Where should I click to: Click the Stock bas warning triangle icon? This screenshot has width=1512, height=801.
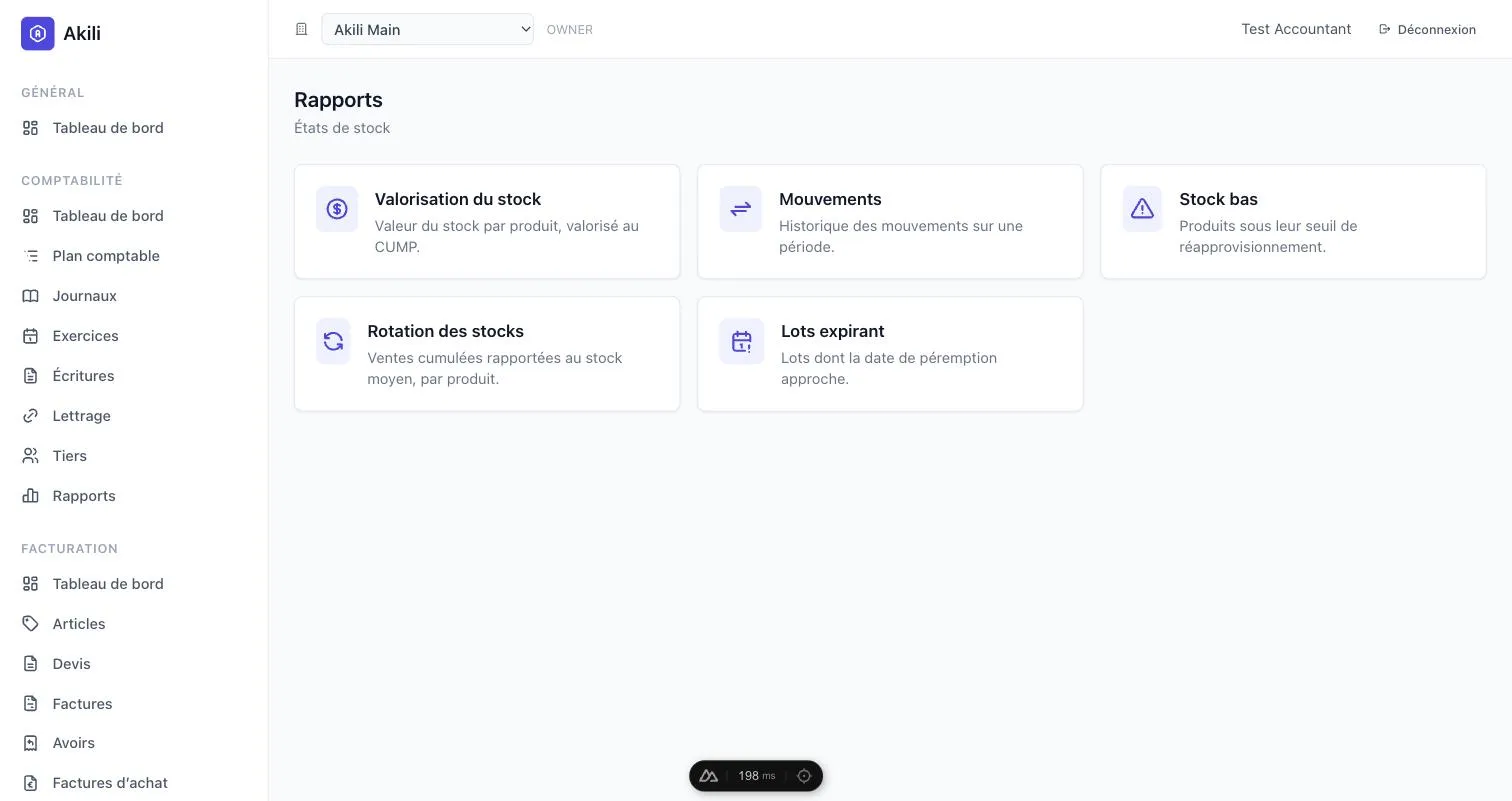tap(1142, 209)
